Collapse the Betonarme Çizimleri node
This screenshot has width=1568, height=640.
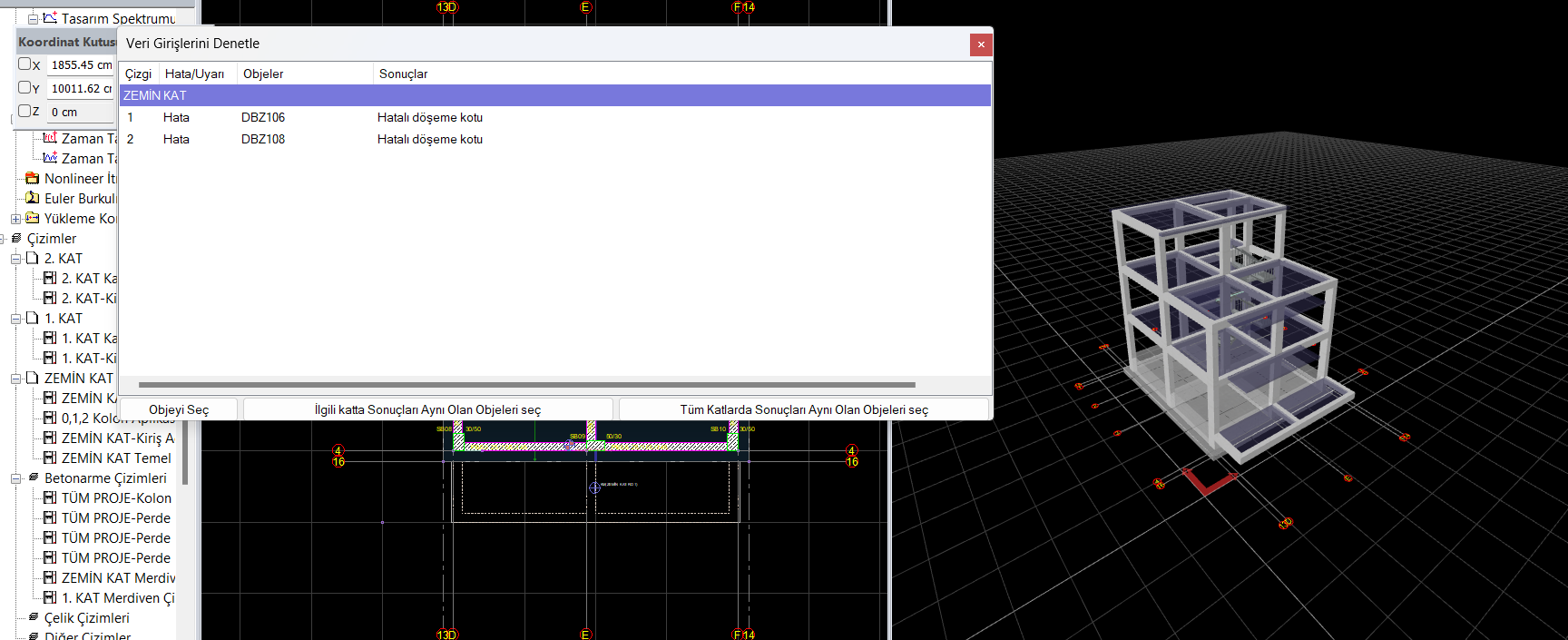pyautogui.click(x=15, y=478)
